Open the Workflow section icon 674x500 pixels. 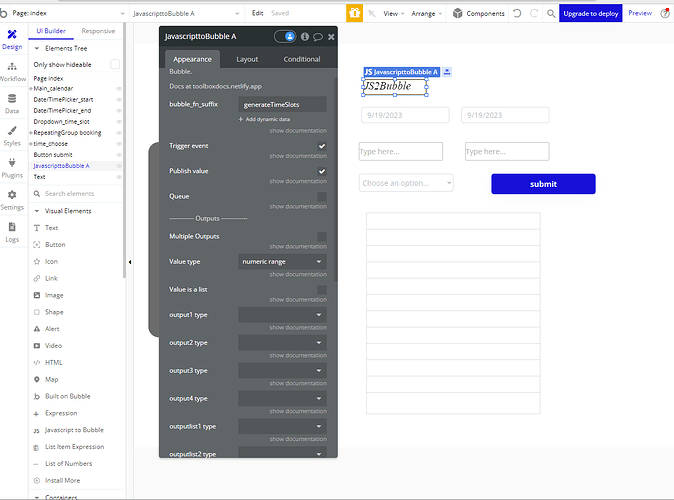[x=12, y=67]
